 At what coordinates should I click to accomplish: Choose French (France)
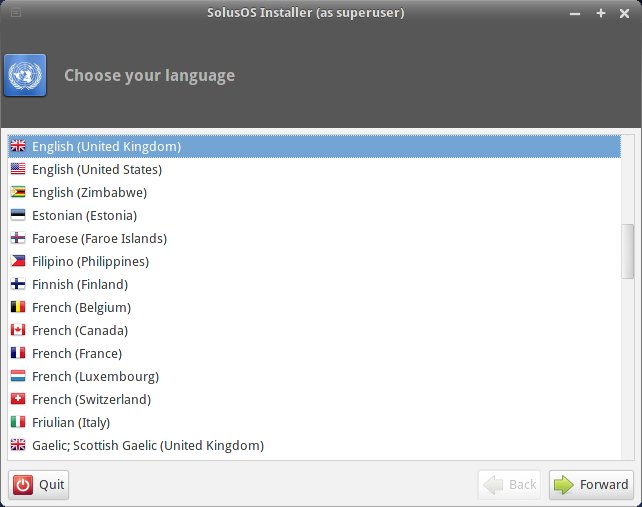(314, 353)
